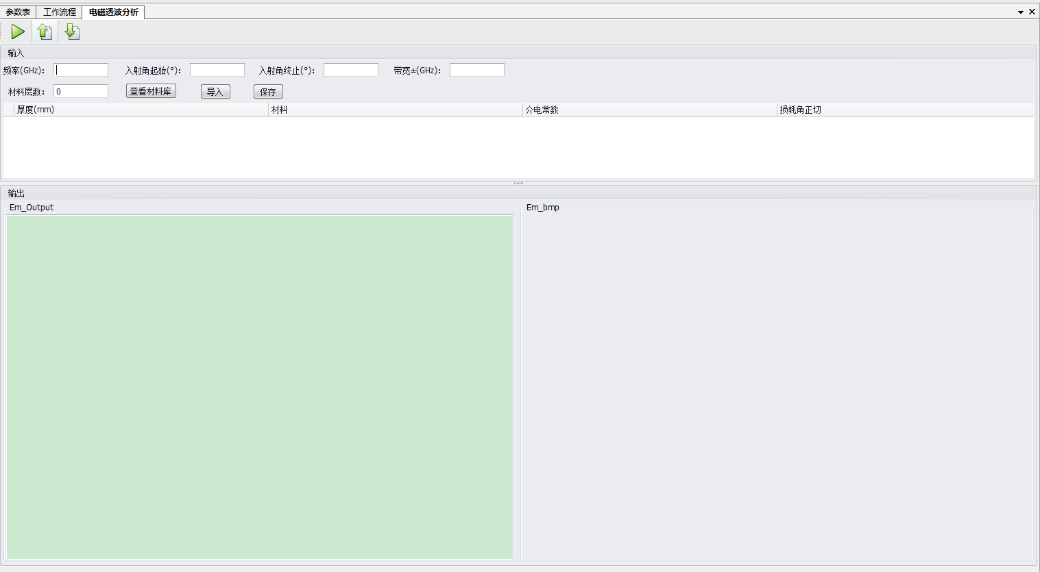Click the 入射角终止 input box
Screen dimensions: 1040x572
(x=351, y=70)
